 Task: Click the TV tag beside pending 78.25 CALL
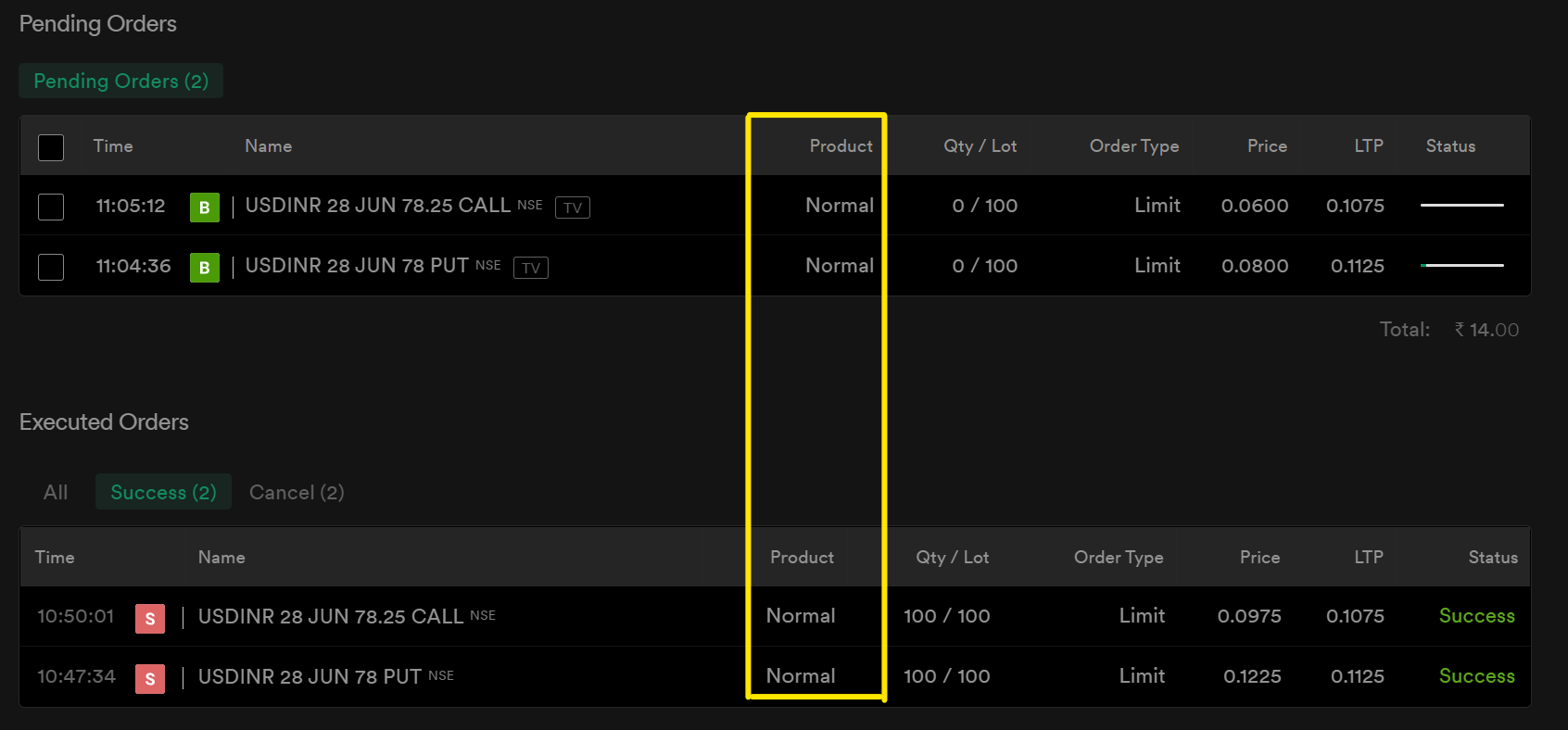tap(573, 208)
